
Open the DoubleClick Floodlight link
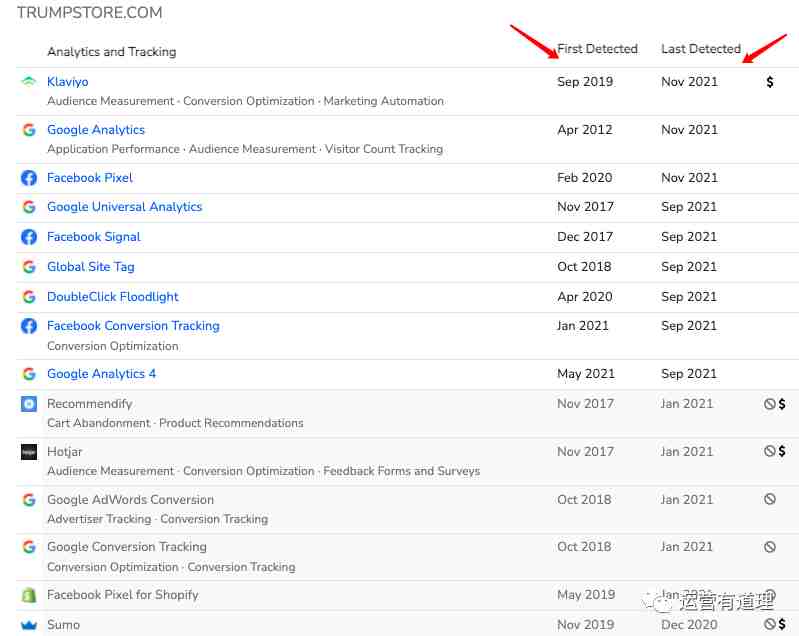(x=113, y=297)
